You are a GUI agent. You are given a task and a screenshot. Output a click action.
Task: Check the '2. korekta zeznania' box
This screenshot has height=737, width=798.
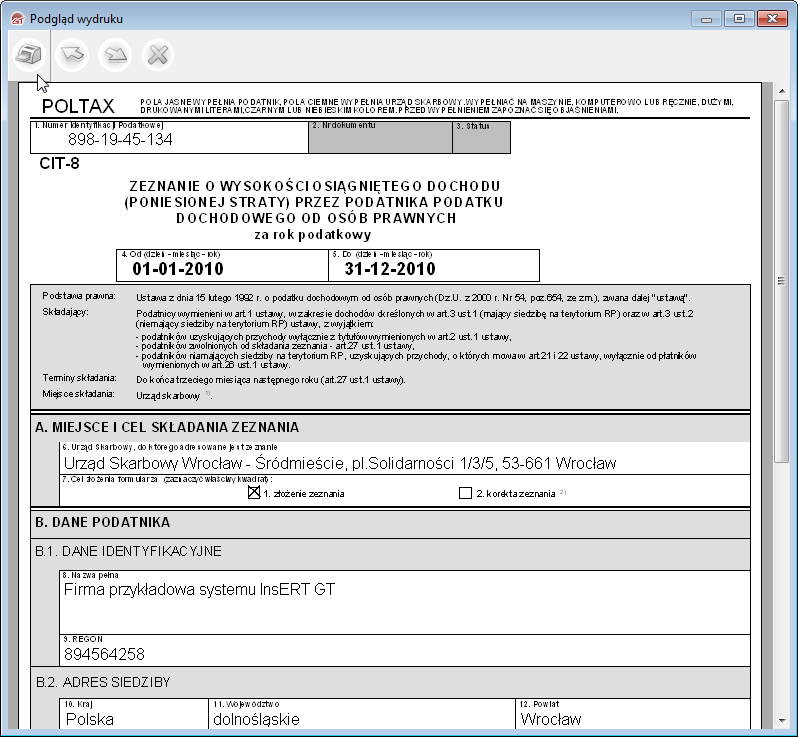(x=464, y=493)
